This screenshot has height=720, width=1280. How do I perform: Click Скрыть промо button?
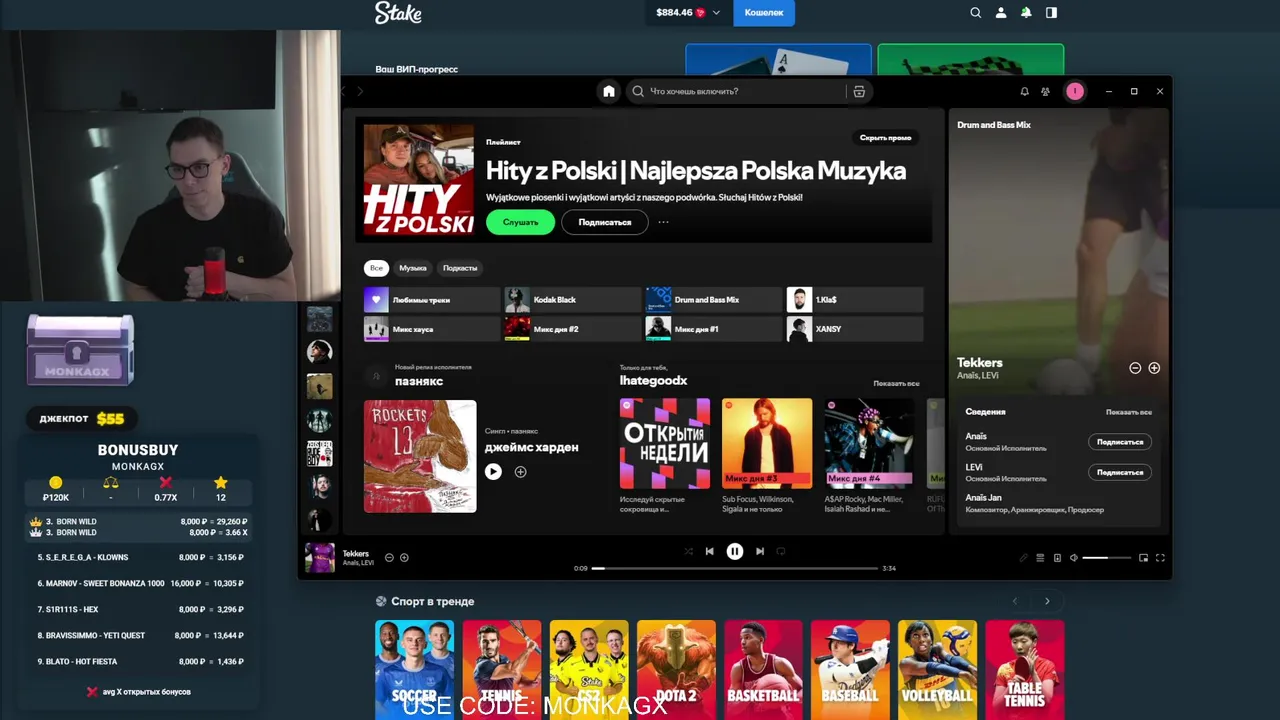[885, 138]
